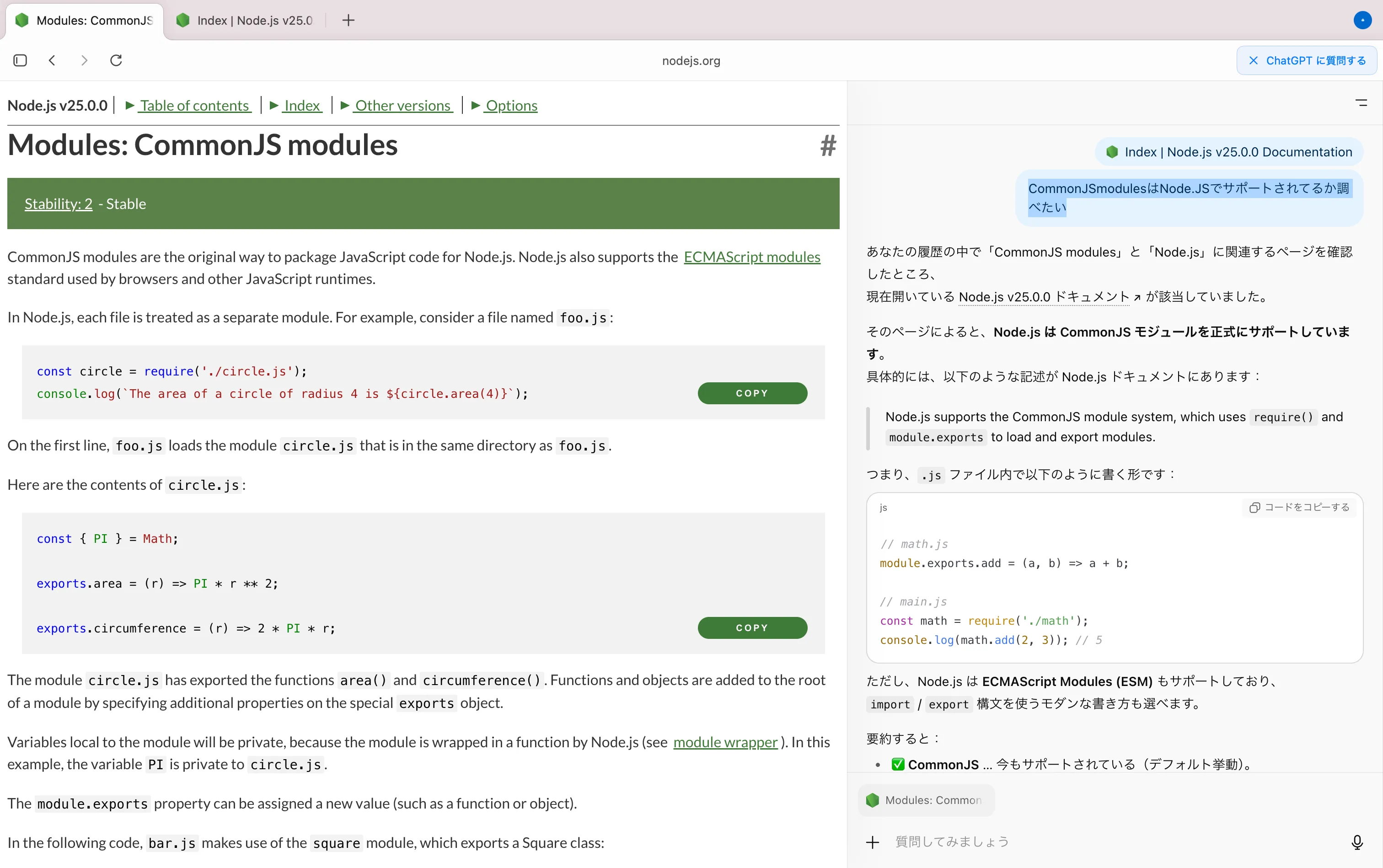Copy code with the コードをコピーする icon
The width and height of the screenshot is (1383, 868).
[1300, 507]
